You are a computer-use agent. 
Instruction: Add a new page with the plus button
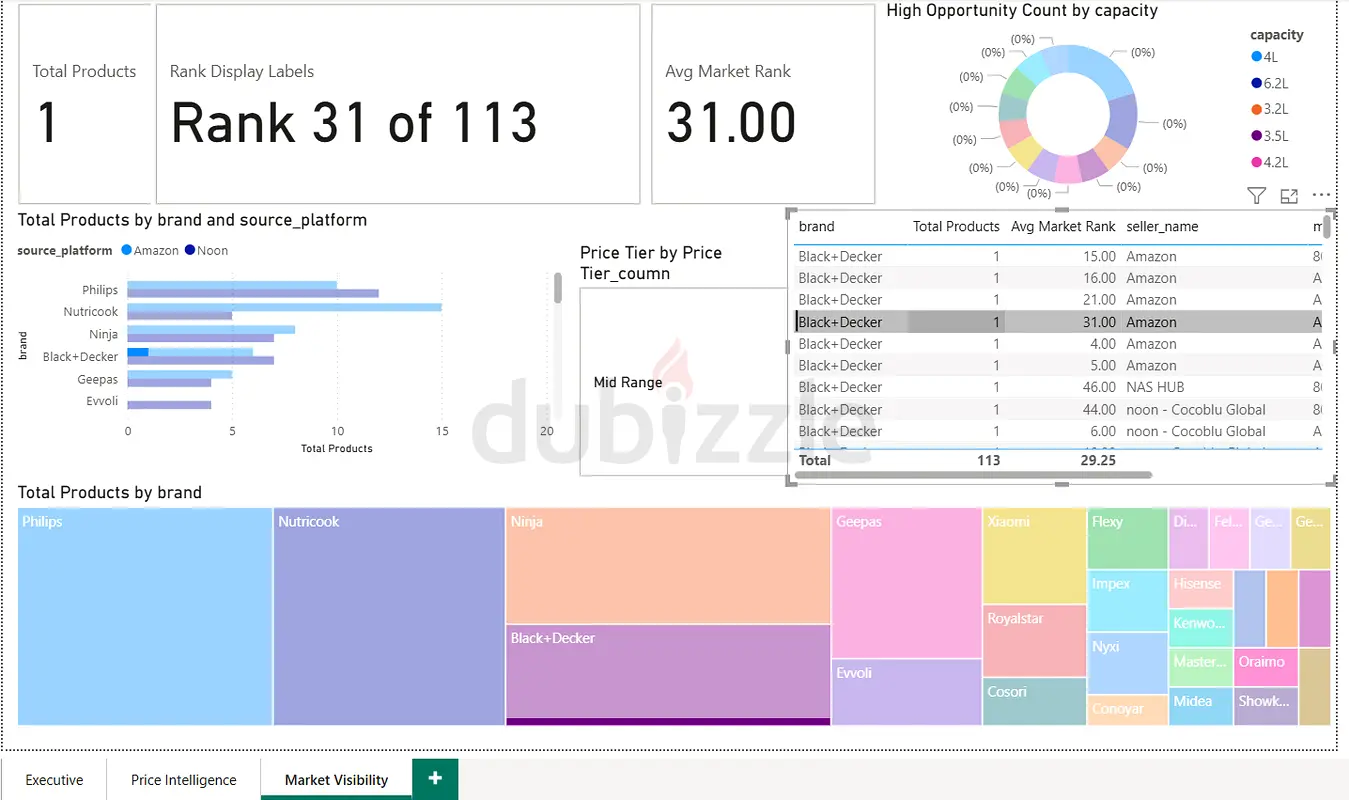[x=435, y=778]
